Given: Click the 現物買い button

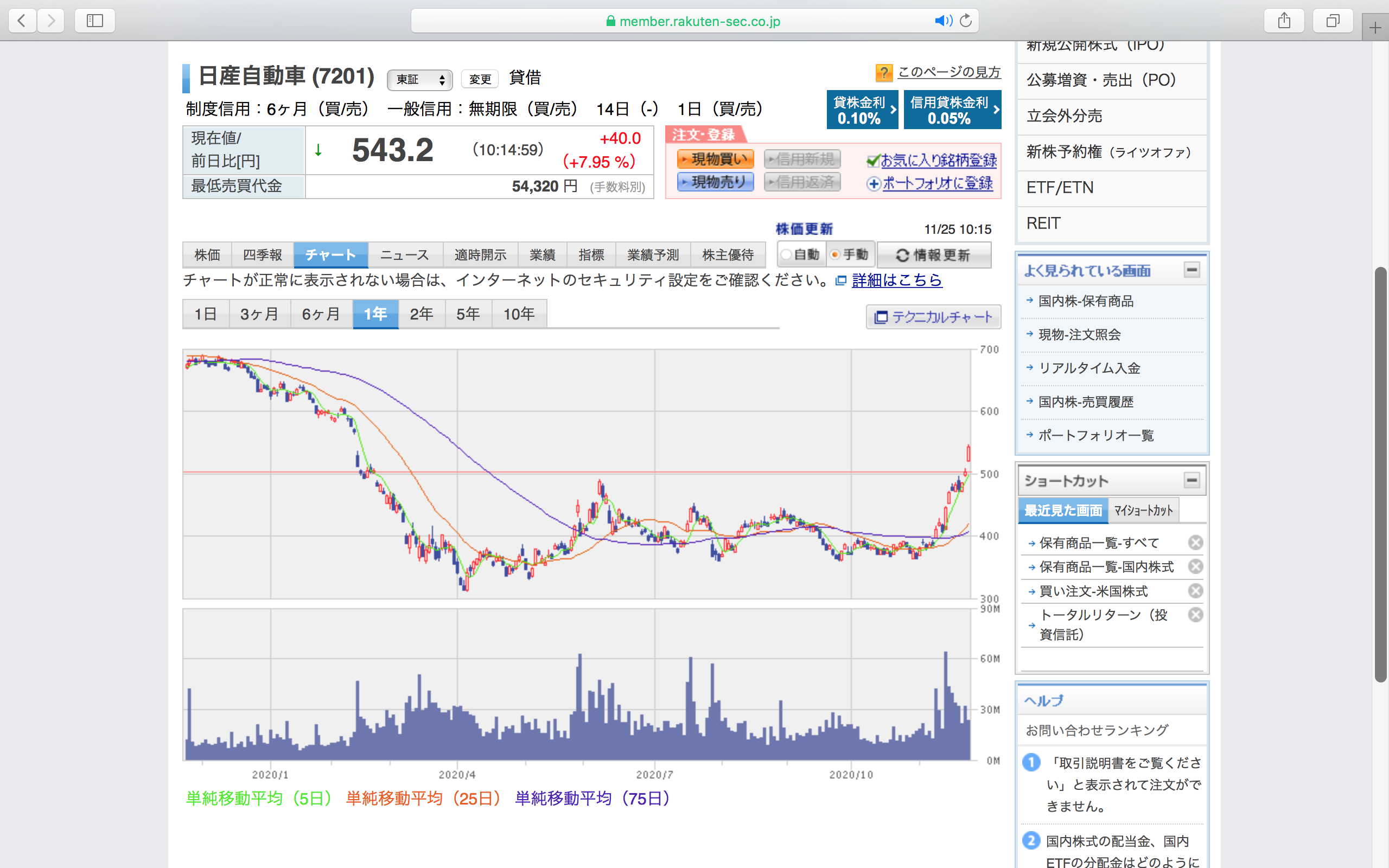Looking at the screenshot, I should pos(715,159).
